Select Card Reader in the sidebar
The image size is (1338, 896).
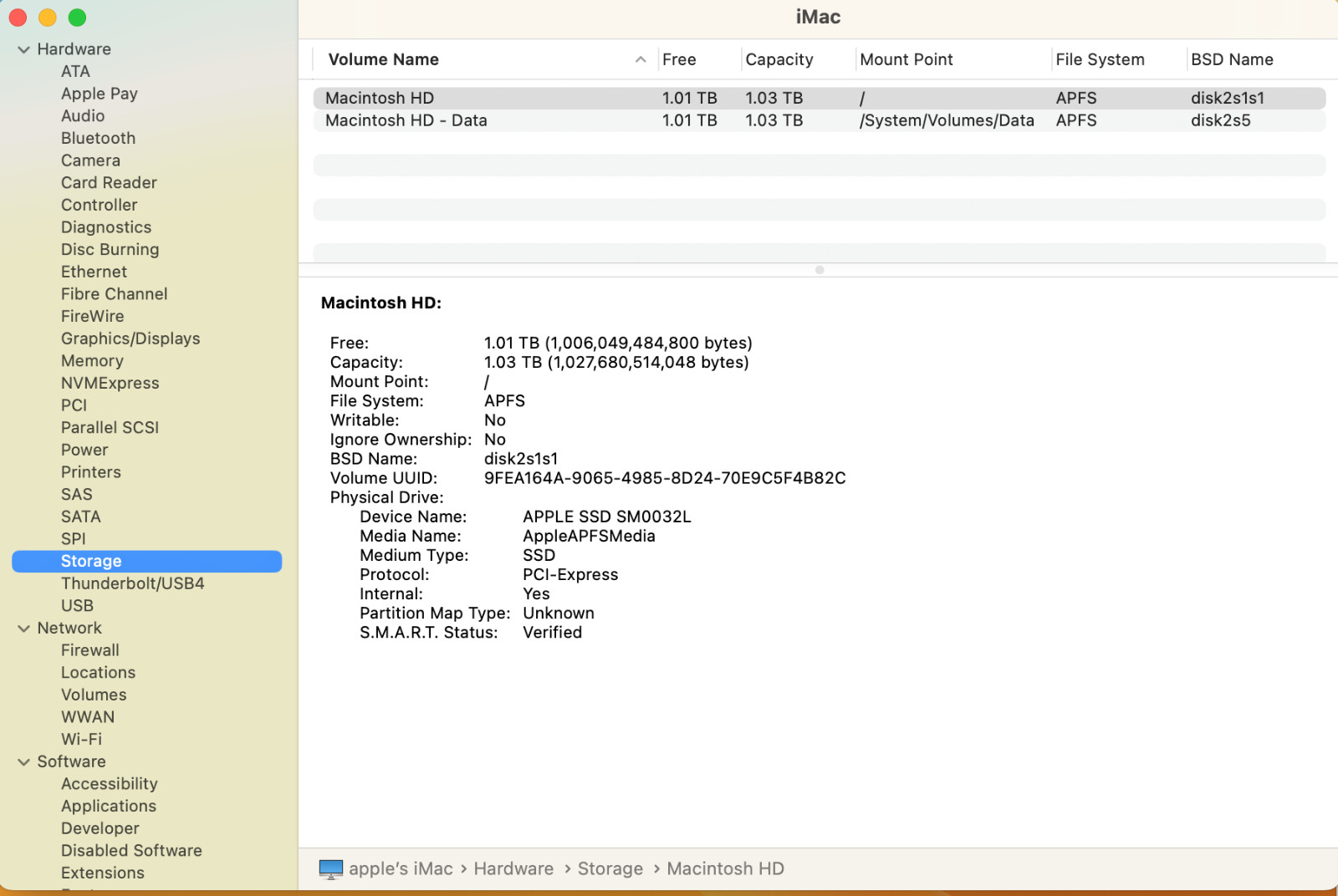point(109,182)
